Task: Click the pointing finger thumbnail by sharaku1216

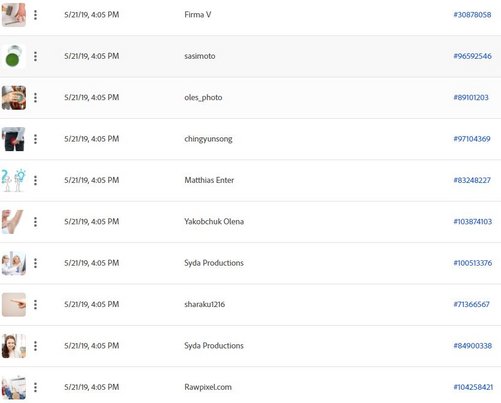Action: point(14,304)
